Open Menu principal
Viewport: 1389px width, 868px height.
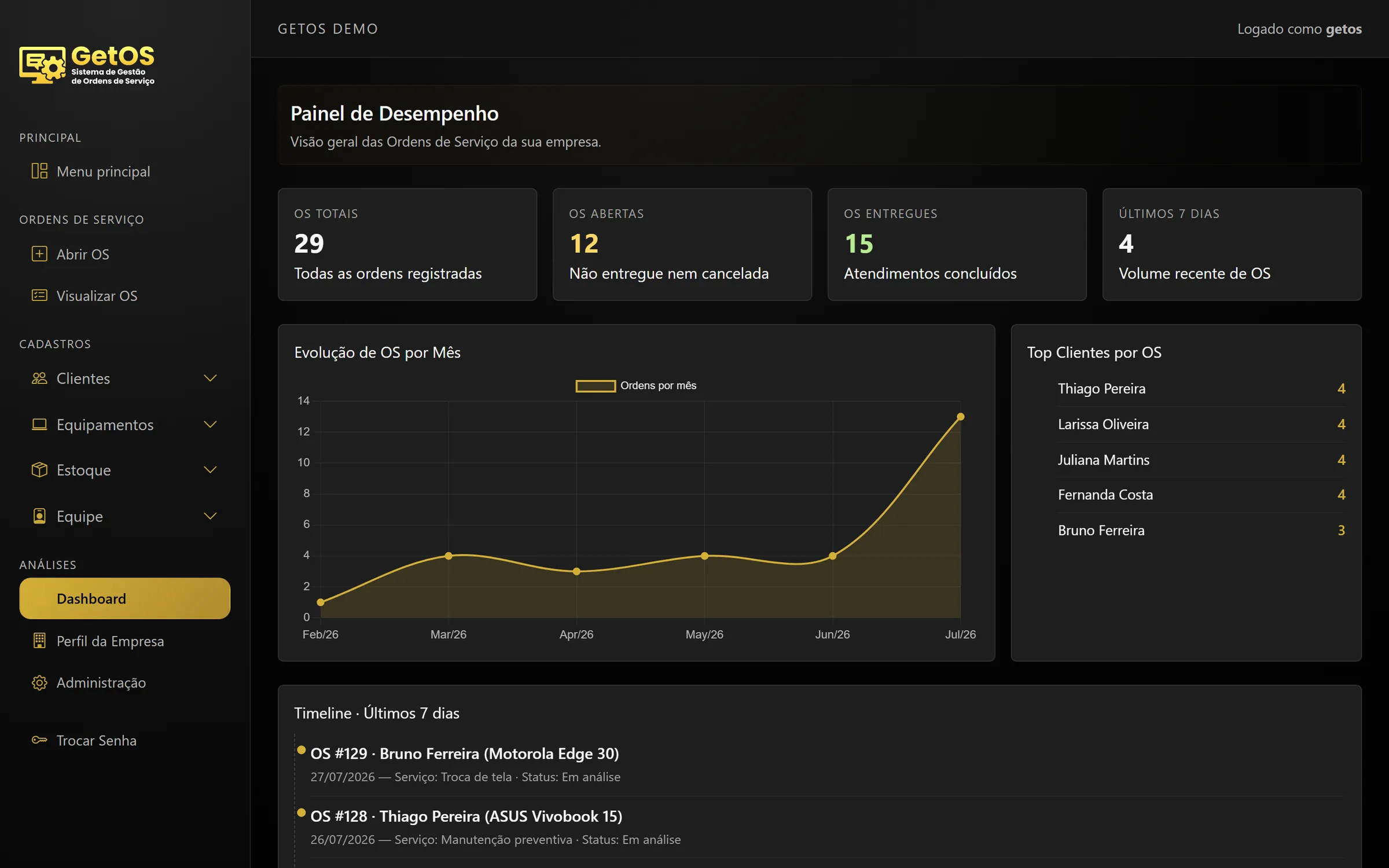(124, 171)
